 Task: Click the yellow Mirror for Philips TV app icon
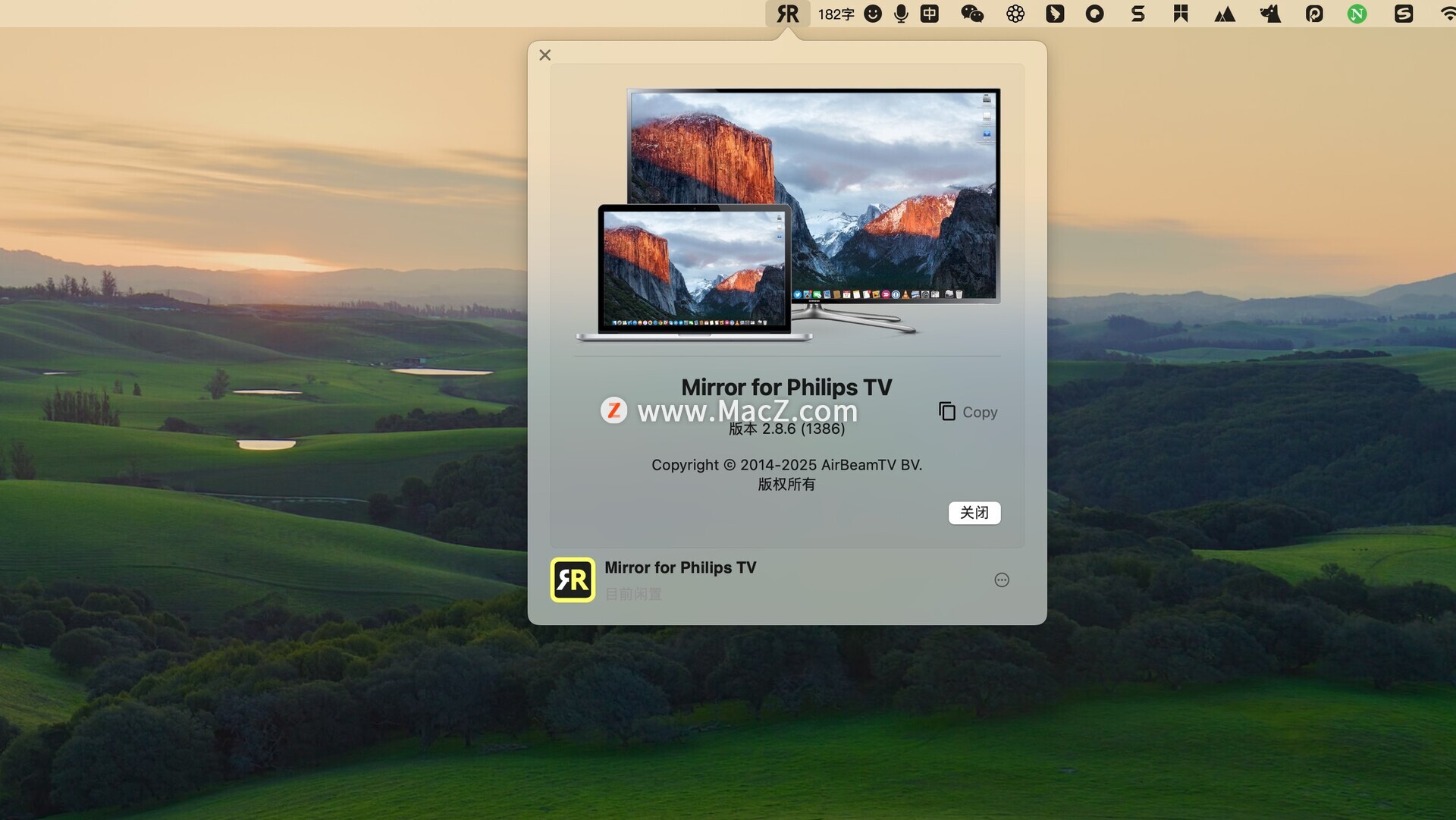click(x=573, y=580)
